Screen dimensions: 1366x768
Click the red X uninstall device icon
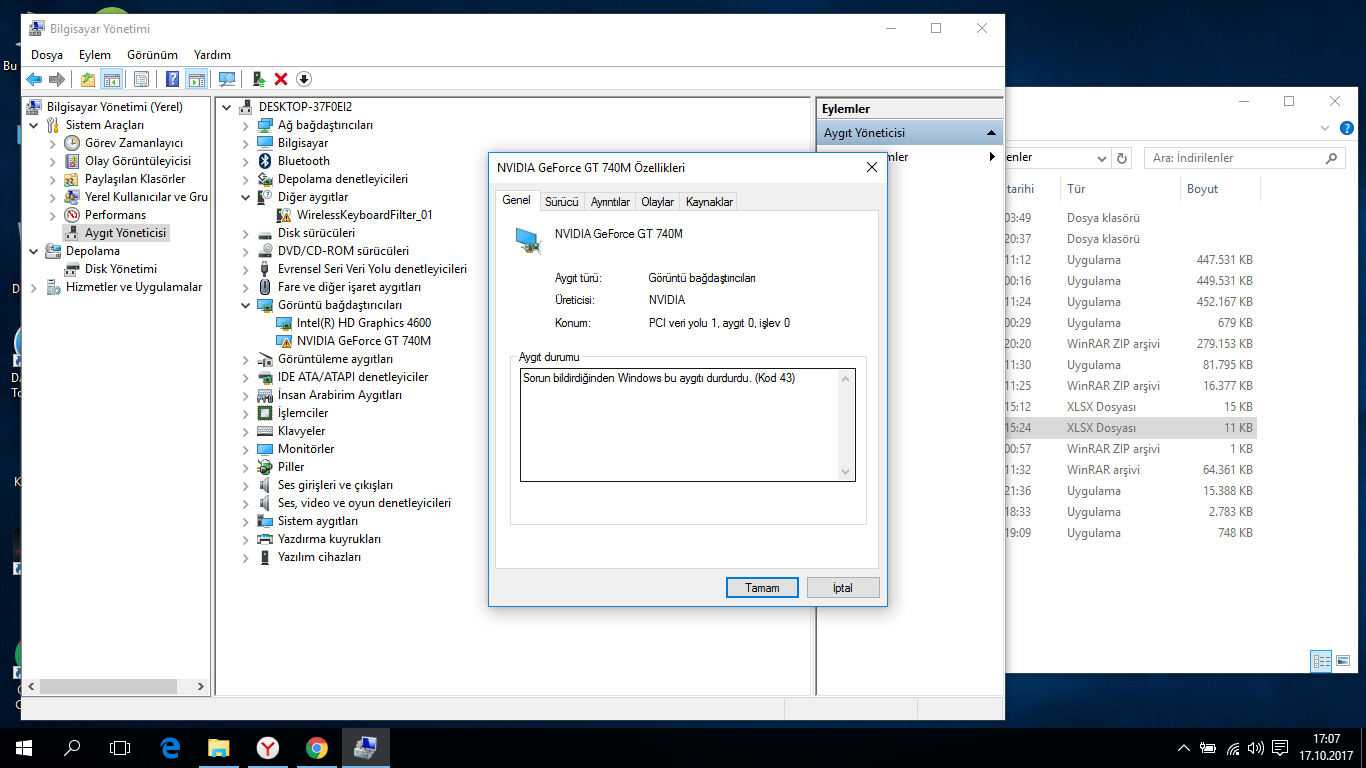point(281,79)
